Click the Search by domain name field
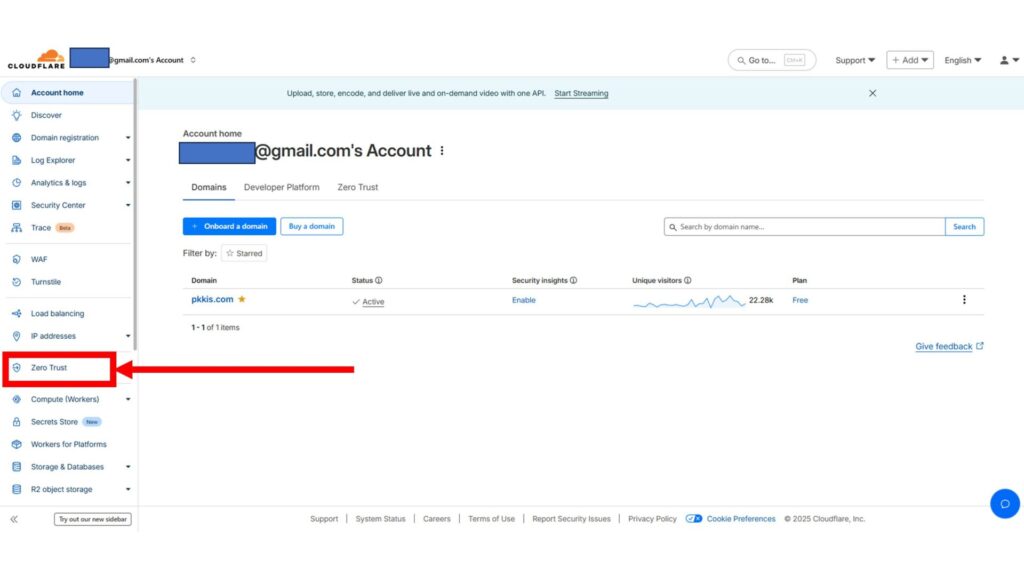This screenshot has height=576, width=1024. 805,227
